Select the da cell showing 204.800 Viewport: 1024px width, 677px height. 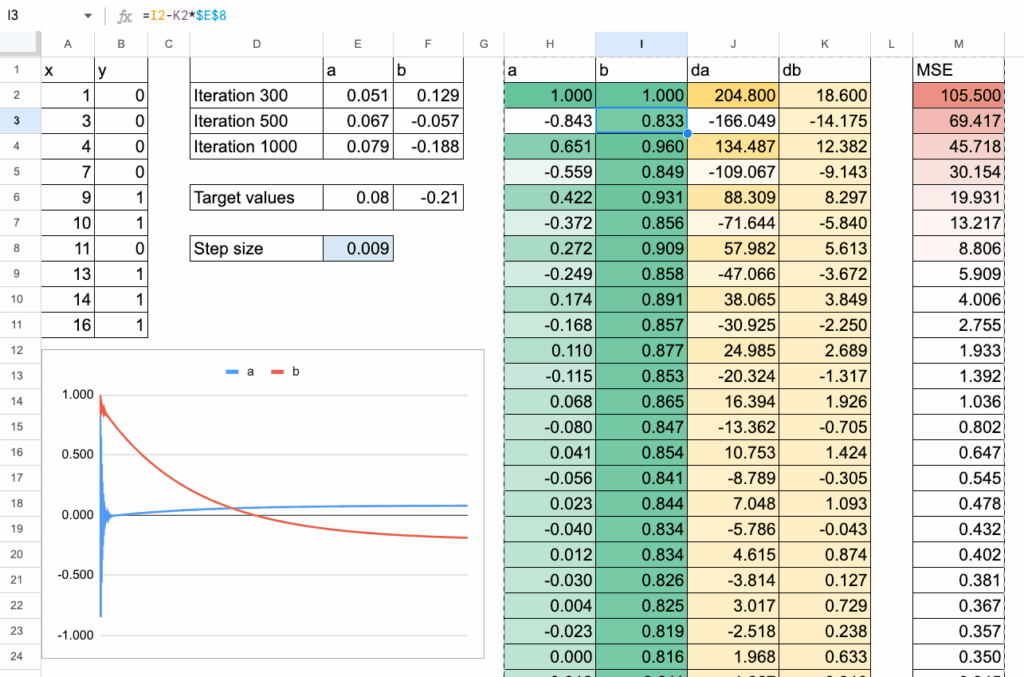(x=732, y=96)
